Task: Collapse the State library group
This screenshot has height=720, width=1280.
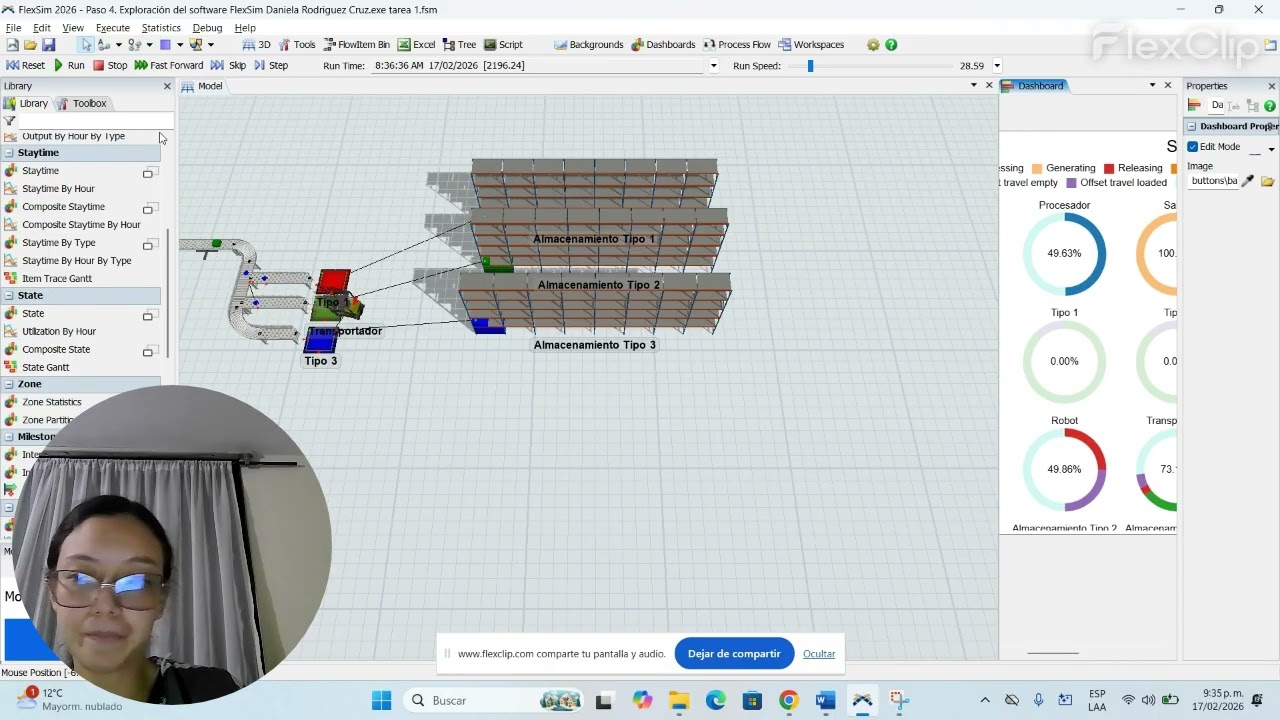Action: tap(9, 296)
